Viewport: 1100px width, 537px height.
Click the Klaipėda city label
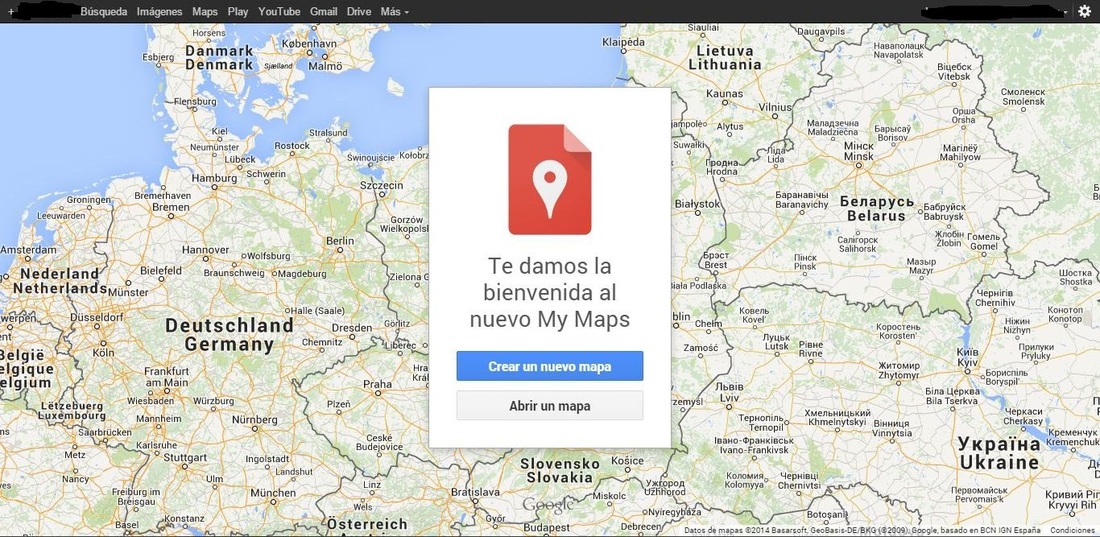point(623,42)
